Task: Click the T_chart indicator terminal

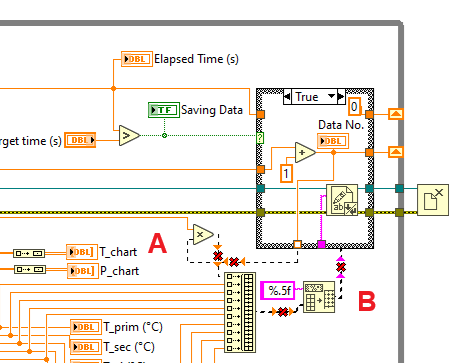Action: tap(82, 252)
